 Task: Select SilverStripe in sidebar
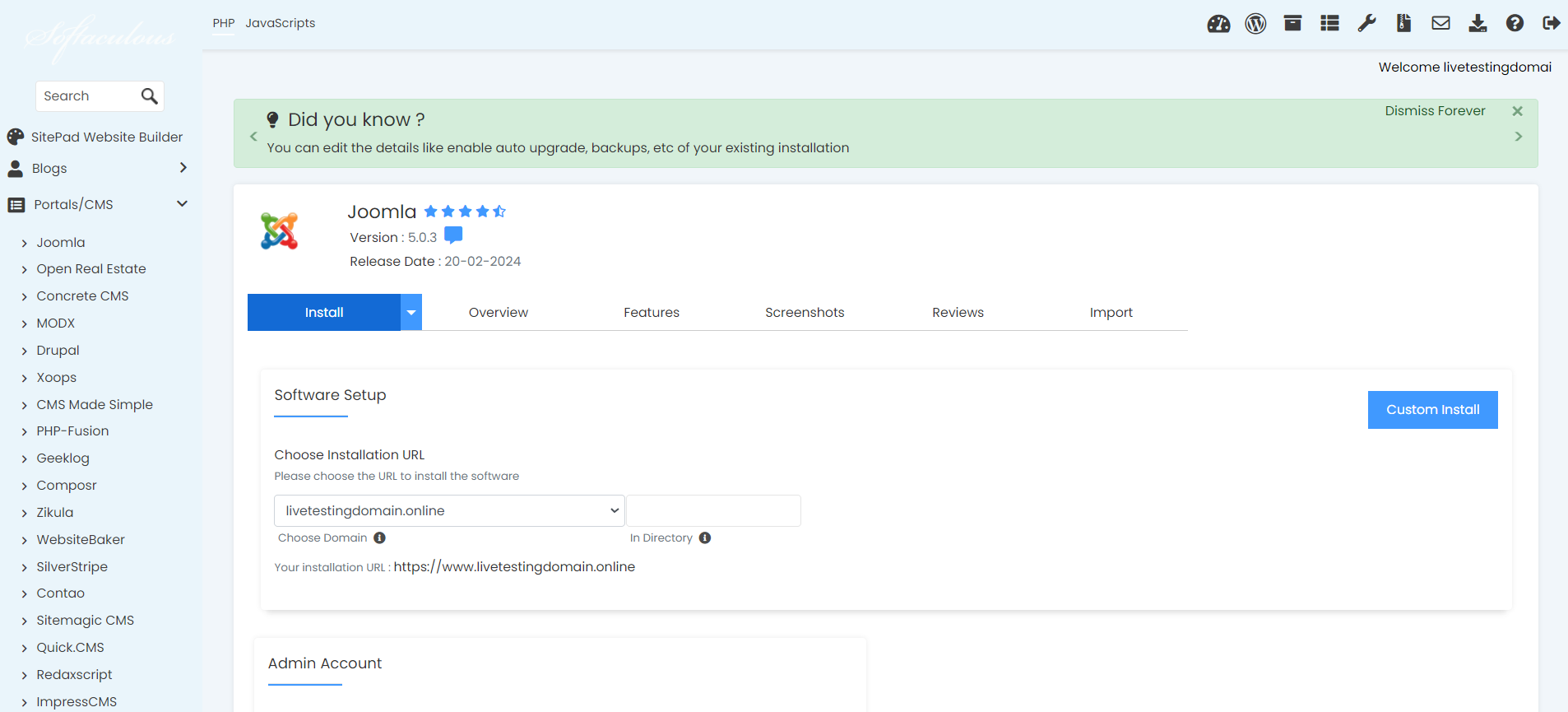[72, 567]
